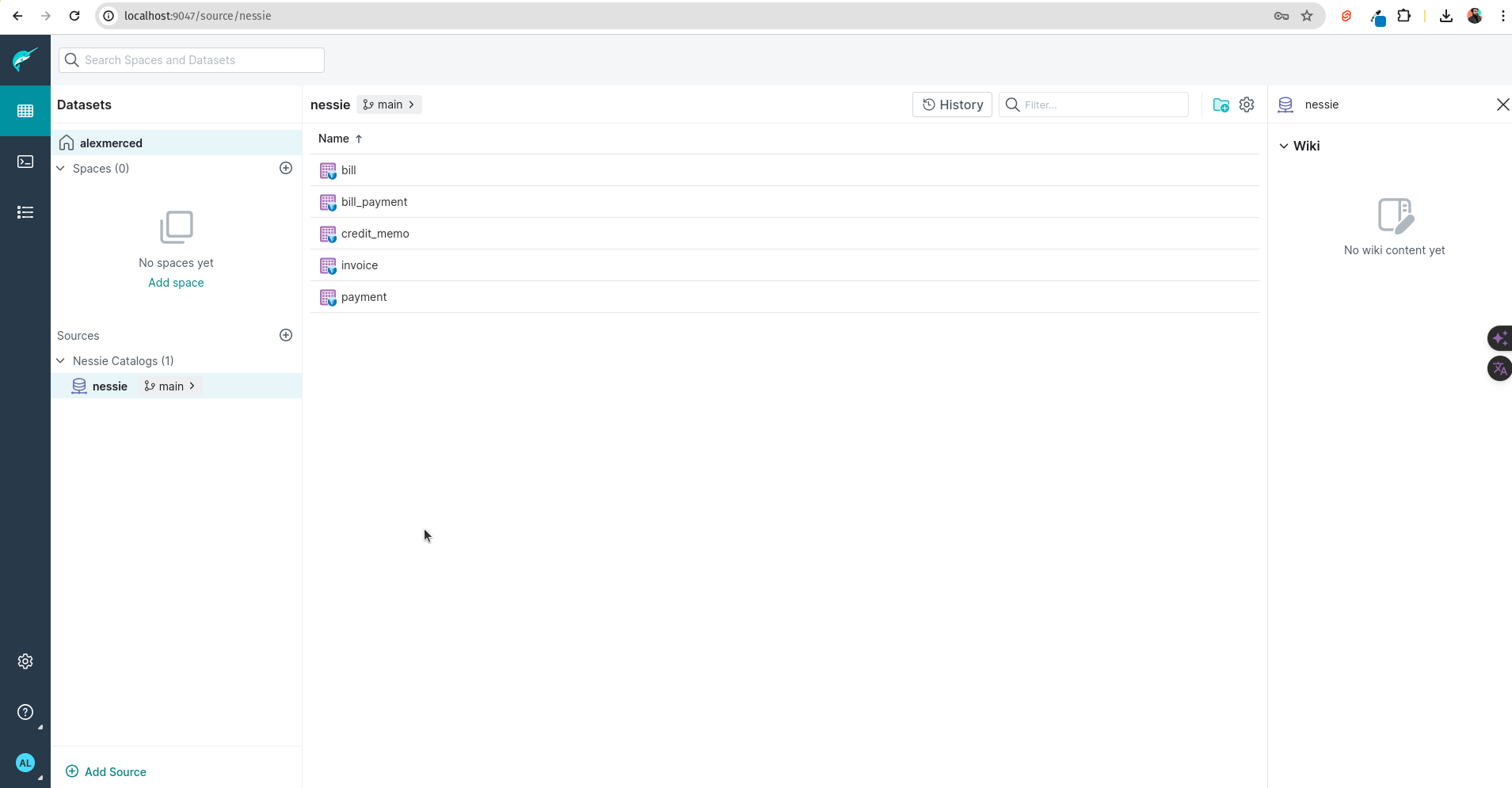Click Add Source at the bottom
Screen dimensions: 1512x788
[105, 771]
